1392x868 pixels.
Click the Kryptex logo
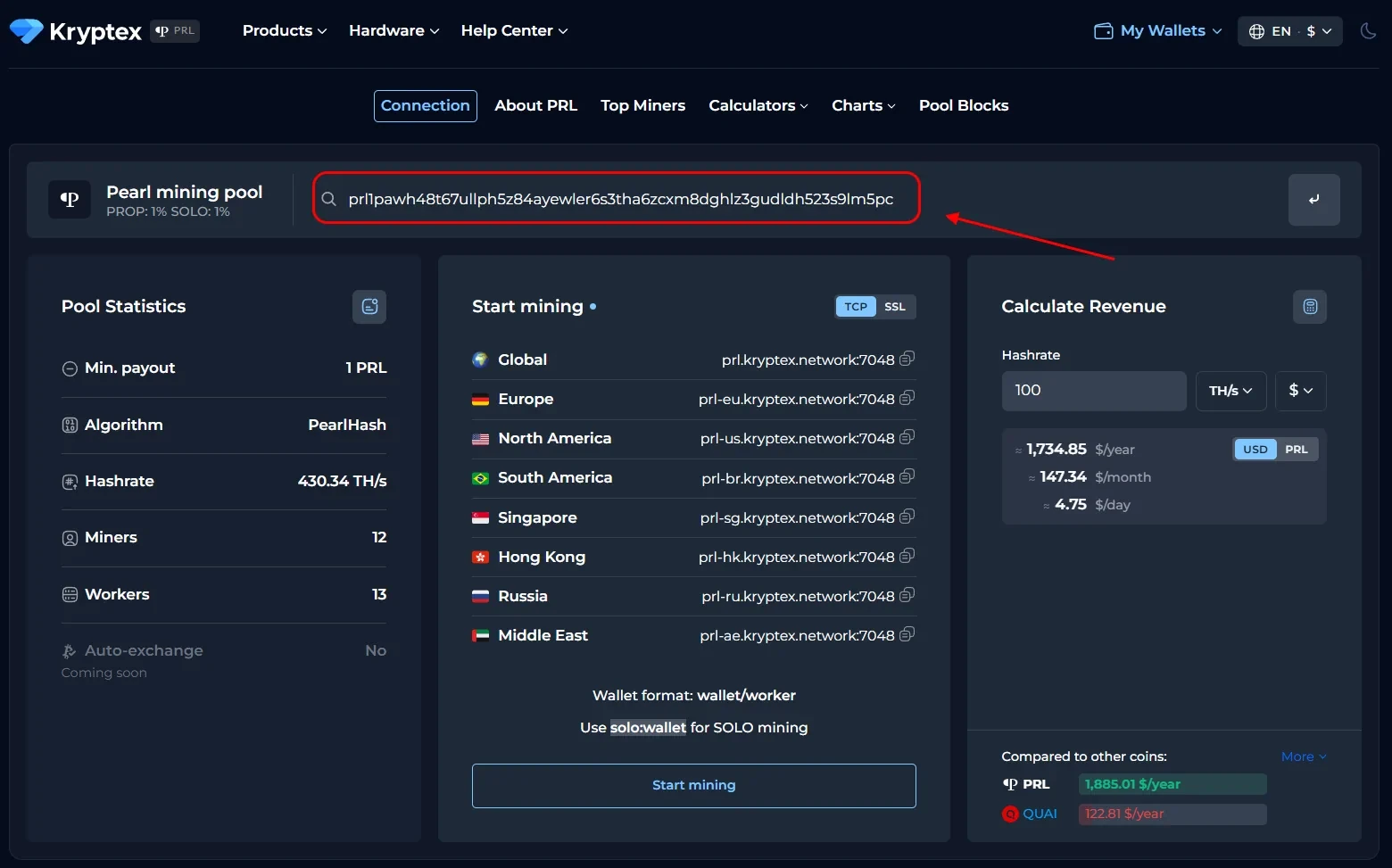pyautogui.click(x=76, y=31)
